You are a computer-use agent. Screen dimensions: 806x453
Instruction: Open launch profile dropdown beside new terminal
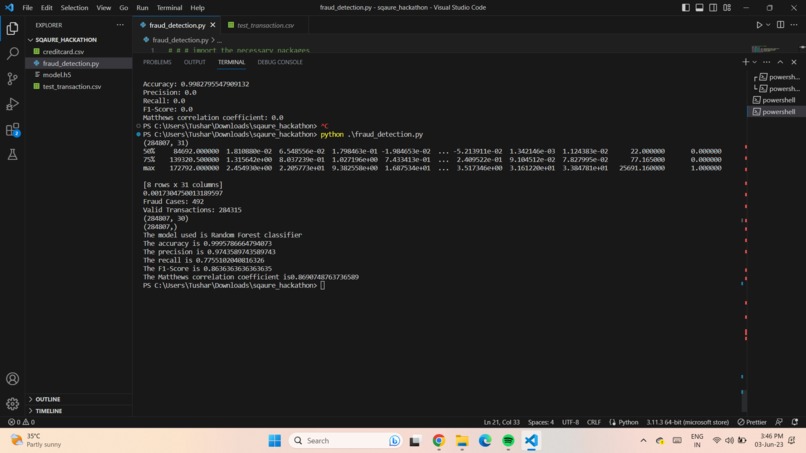pos(755,62)
